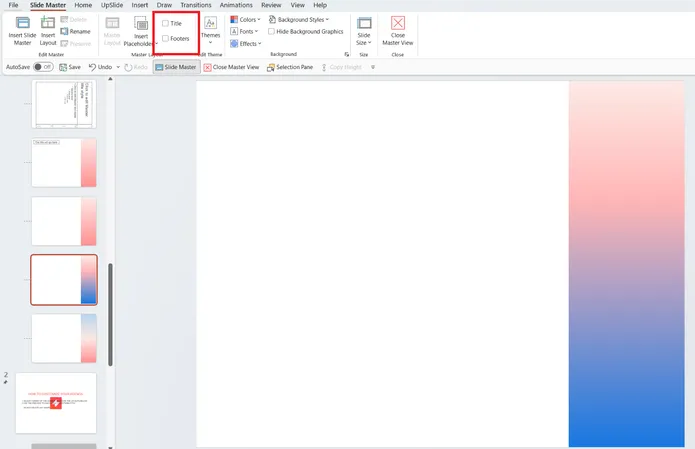Click thumbnail pane scrollbar handle

(110, 315)
